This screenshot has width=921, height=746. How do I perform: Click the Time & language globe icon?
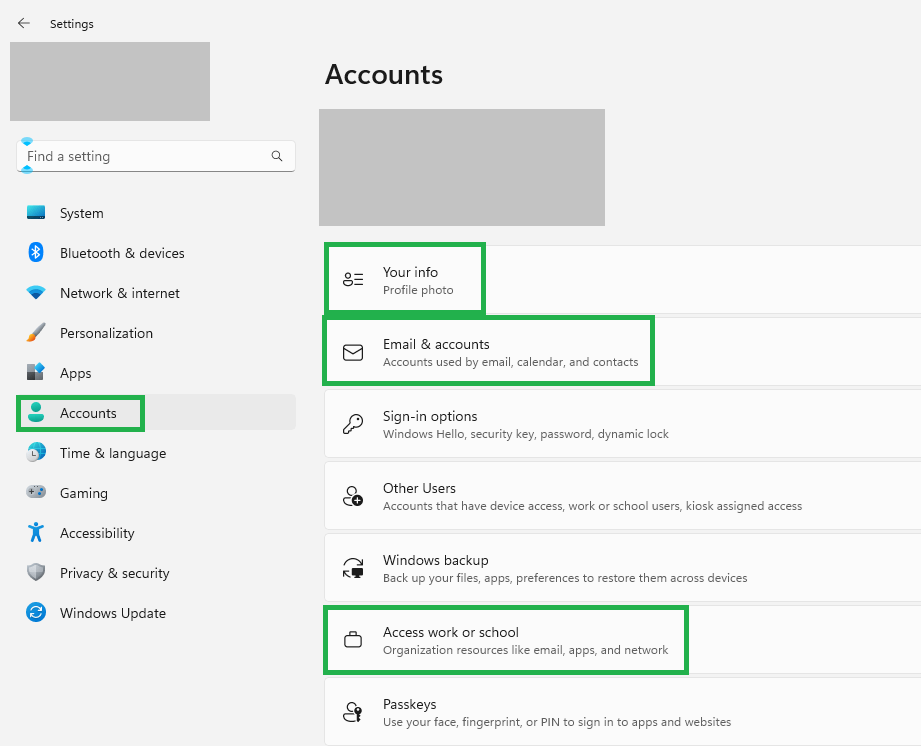tap(36, 452)
